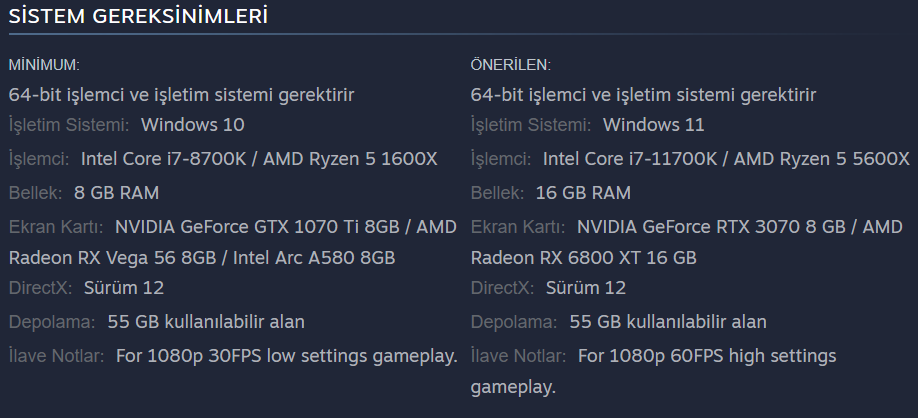Click the Windows 10 operating system text
Viewport: 918px width, 418px height.
point(193,125)
